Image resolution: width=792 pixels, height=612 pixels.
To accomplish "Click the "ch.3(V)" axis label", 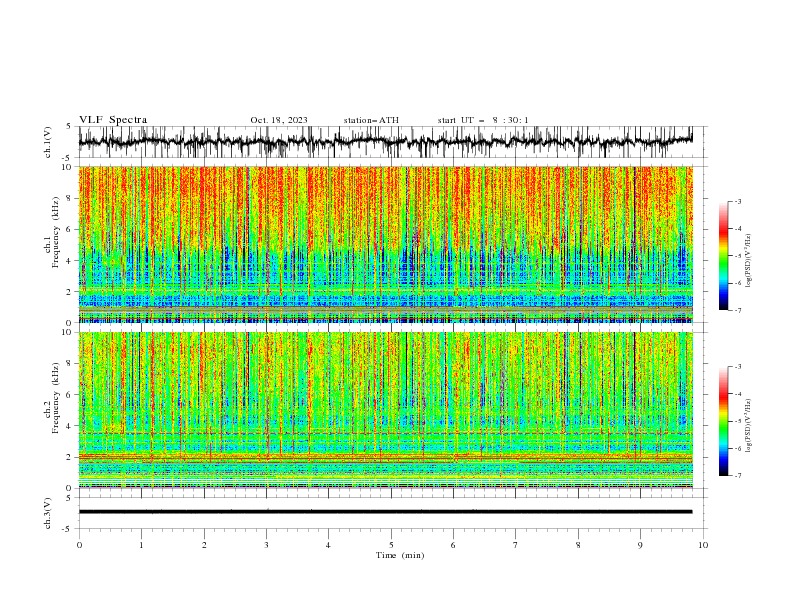I will coord(48,513).
